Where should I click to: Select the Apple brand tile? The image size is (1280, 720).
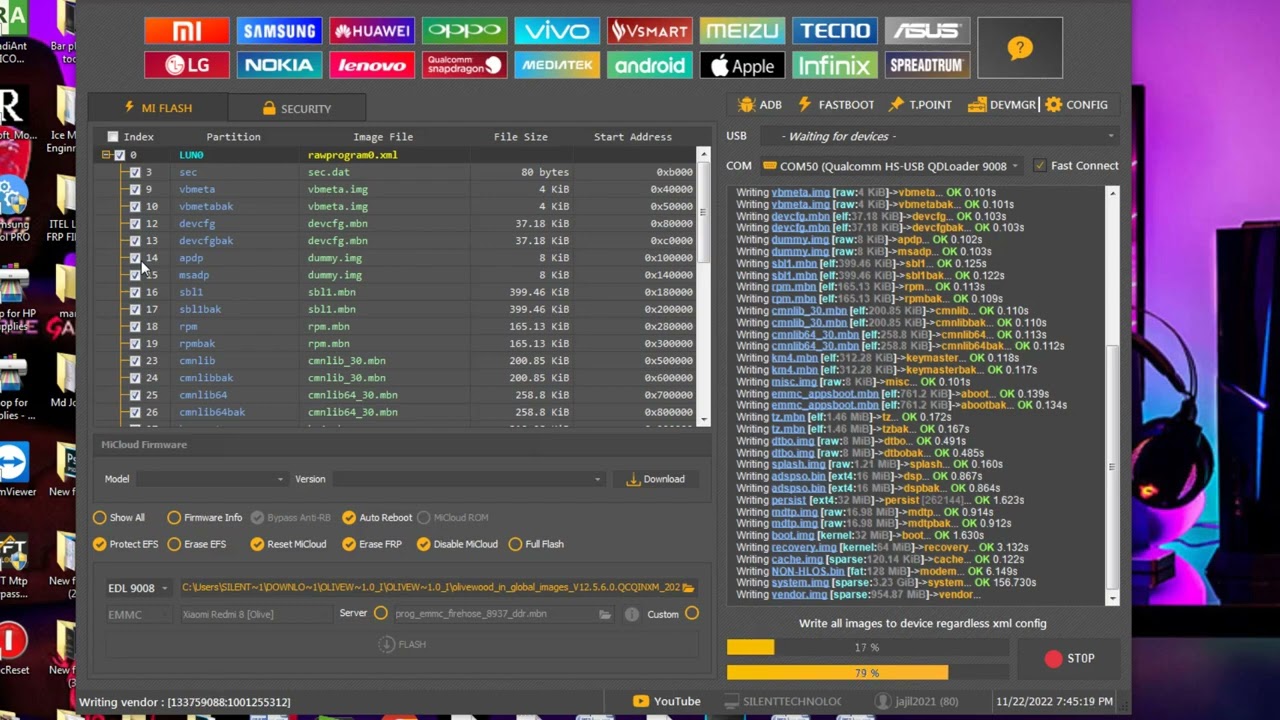coord(742,65)
